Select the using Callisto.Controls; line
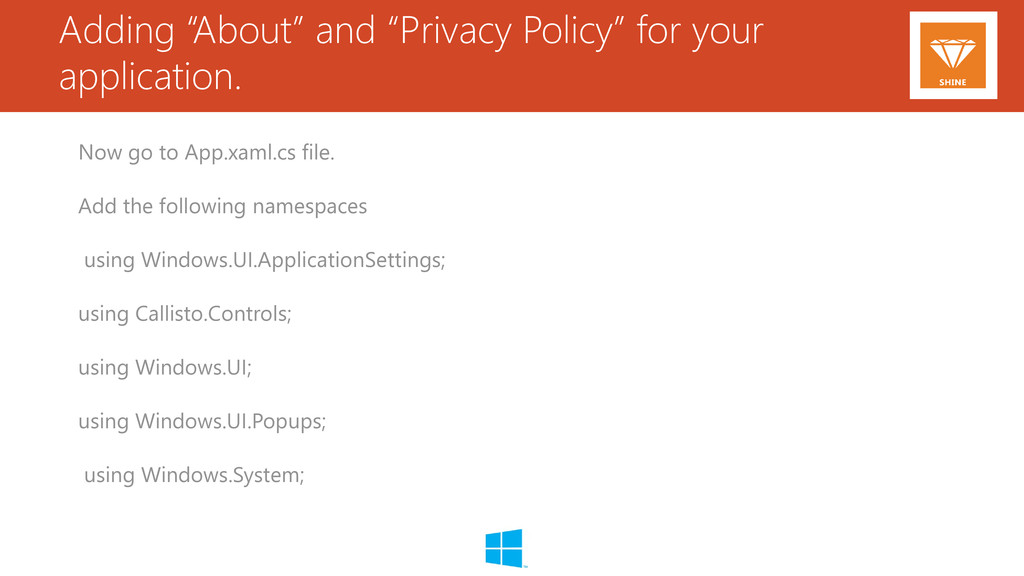This screenshot has width=1024, height=576. click(185, 314)
